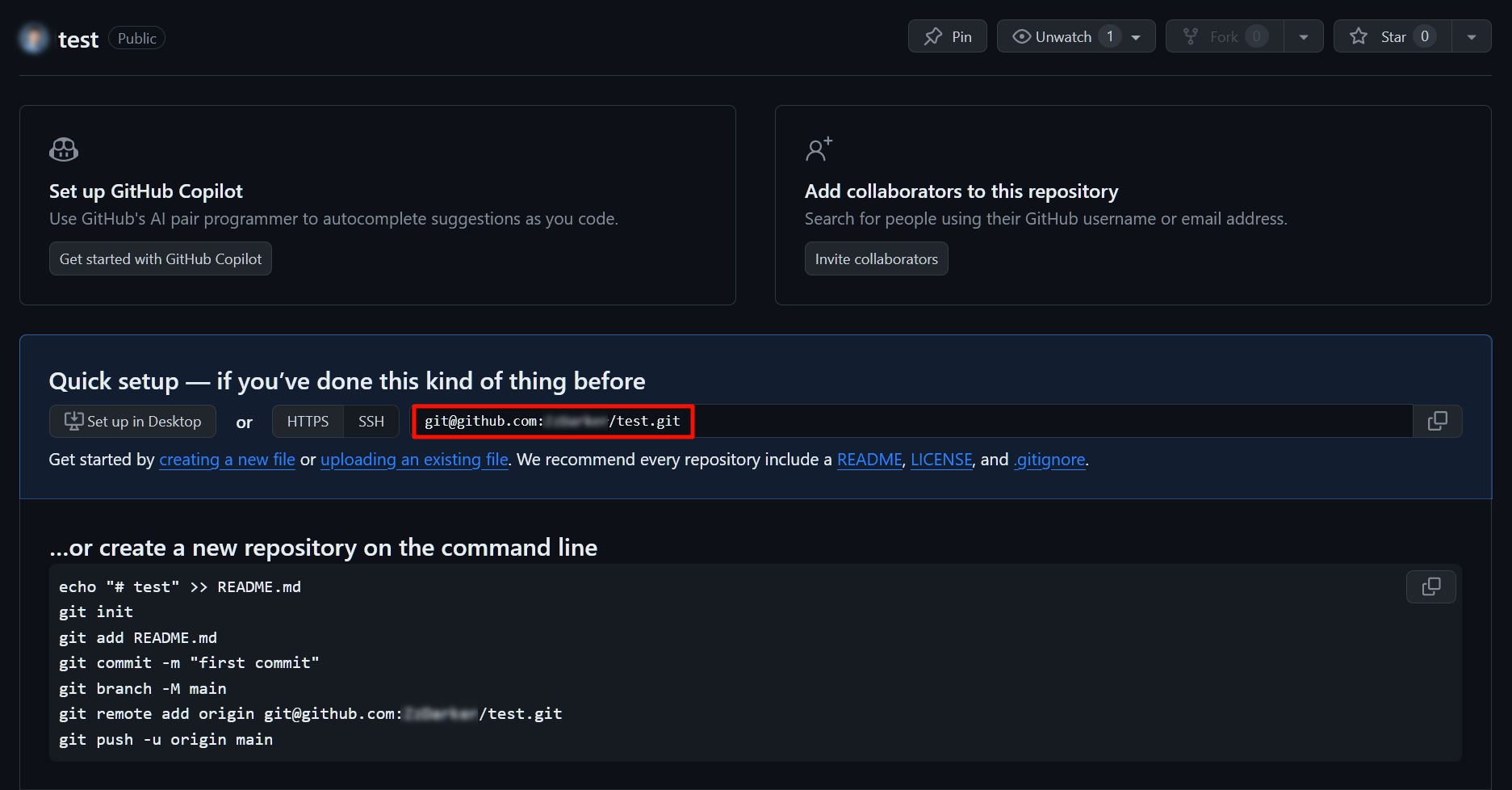Open the README link
This screenshot has width=1512, height=790.
(x=869, y=460)
